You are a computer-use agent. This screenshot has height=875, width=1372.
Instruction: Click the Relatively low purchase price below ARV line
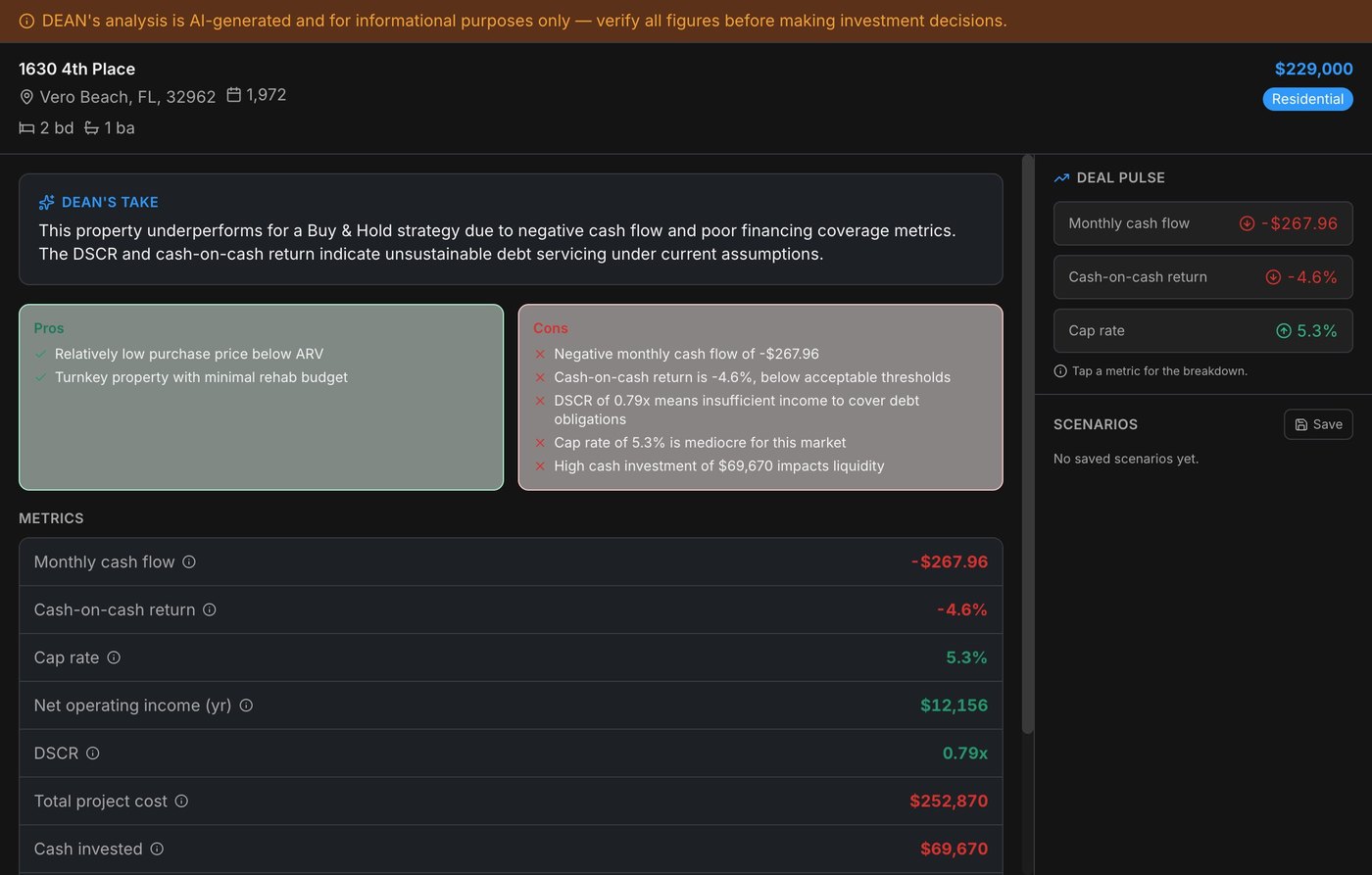189,354
